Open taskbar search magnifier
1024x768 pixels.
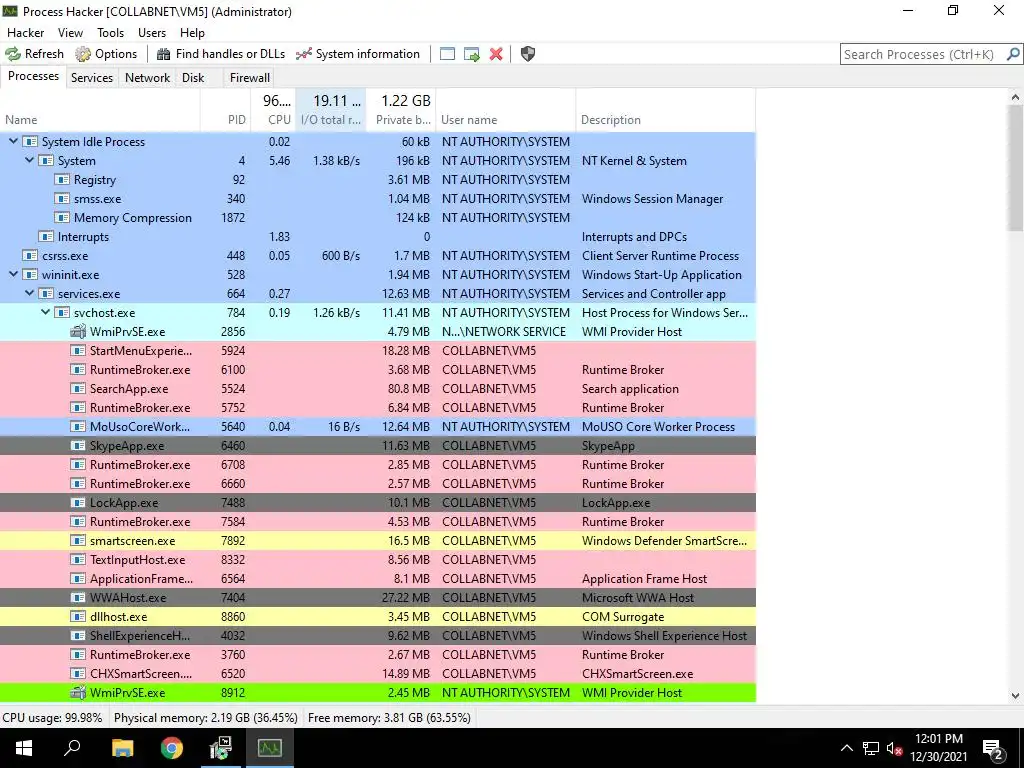72,748
